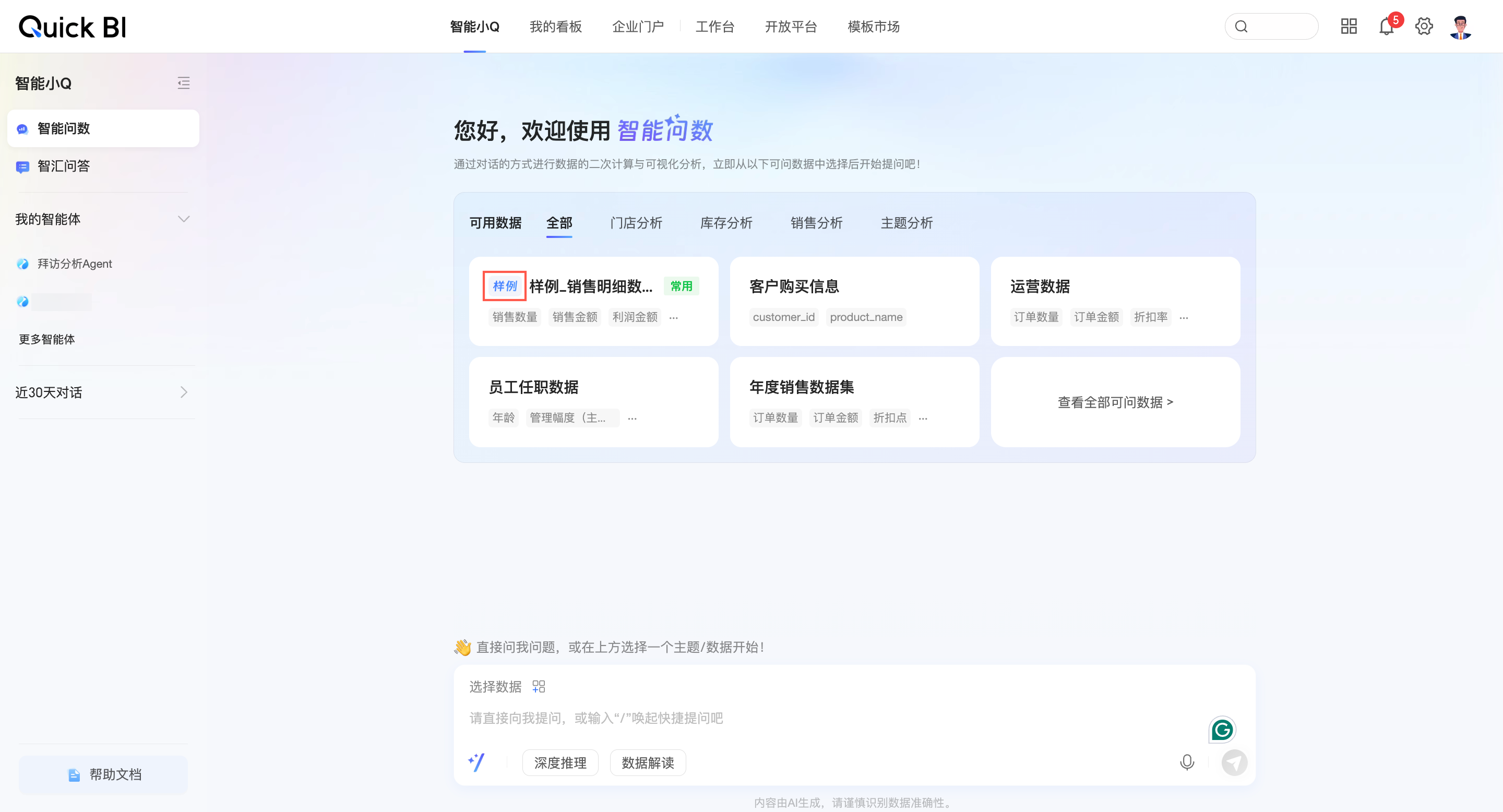Open 更多智能体 link
Screen dimensions: 1503x812
[46, 340]
